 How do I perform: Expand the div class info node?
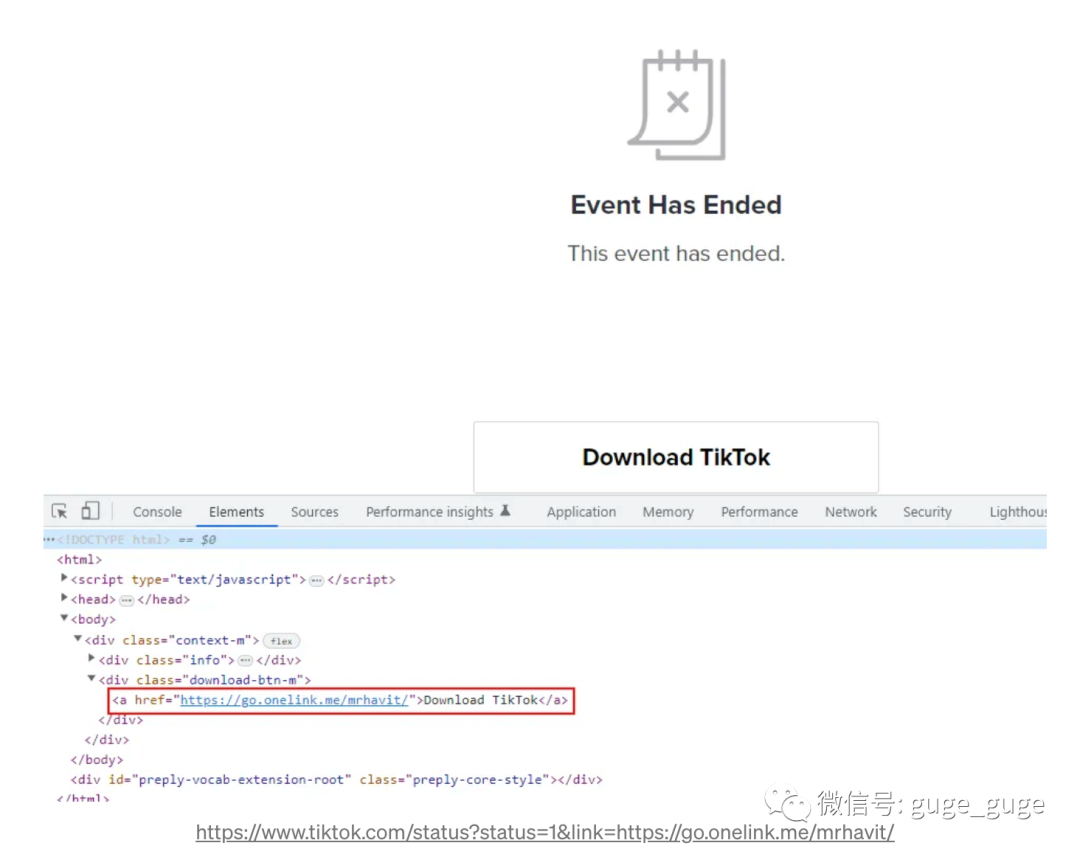(92, 658)
